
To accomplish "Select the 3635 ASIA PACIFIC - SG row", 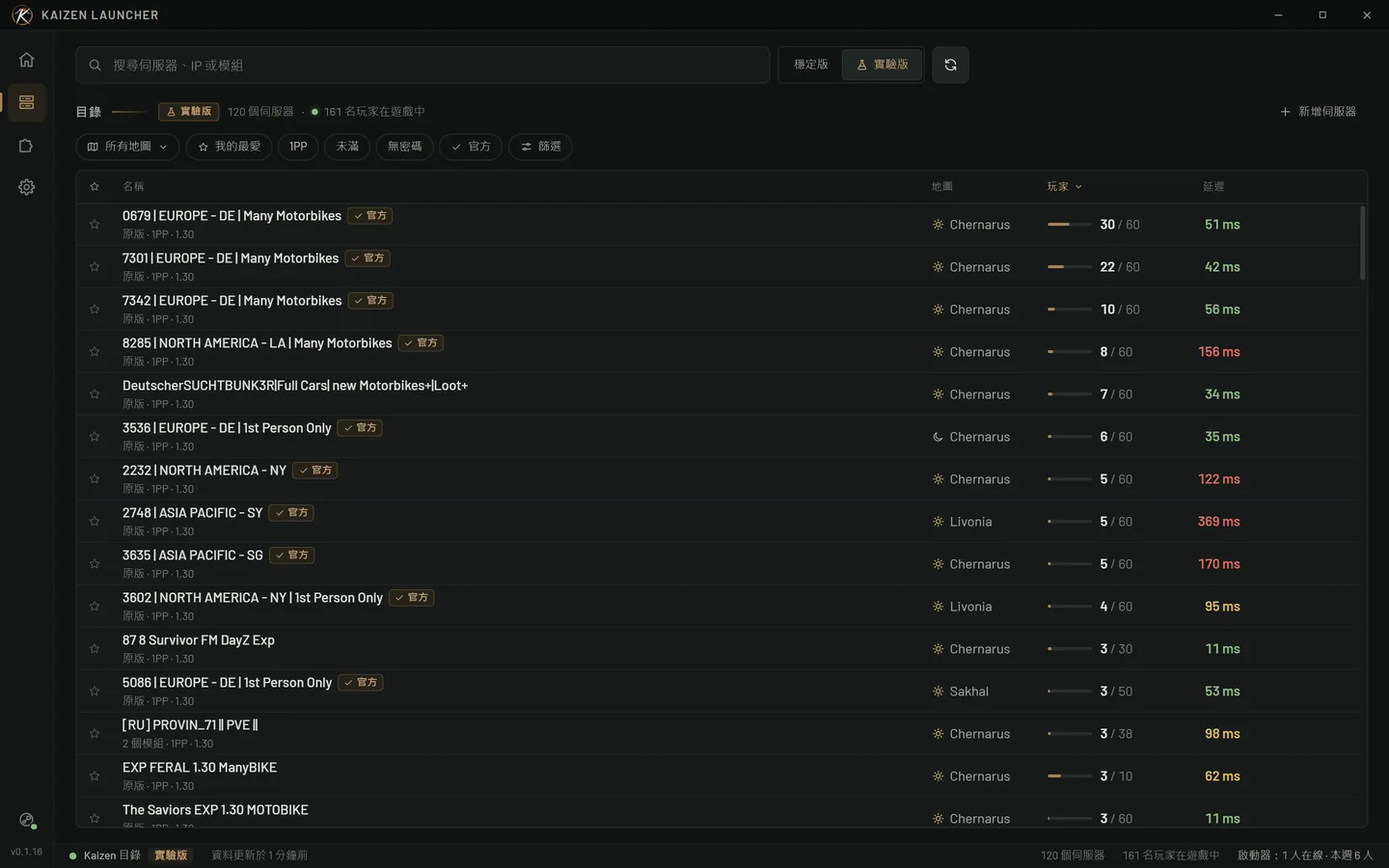I will [x=718, y=564].
